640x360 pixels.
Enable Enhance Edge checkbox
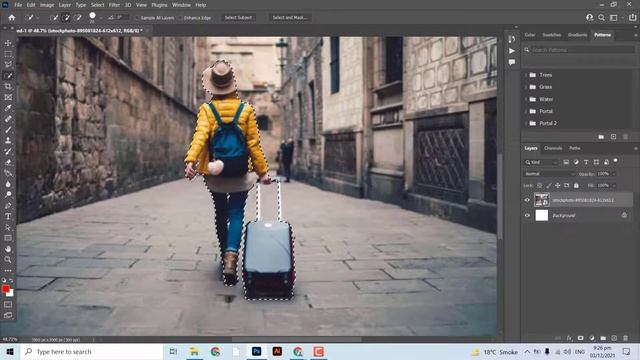click(180, 18)
